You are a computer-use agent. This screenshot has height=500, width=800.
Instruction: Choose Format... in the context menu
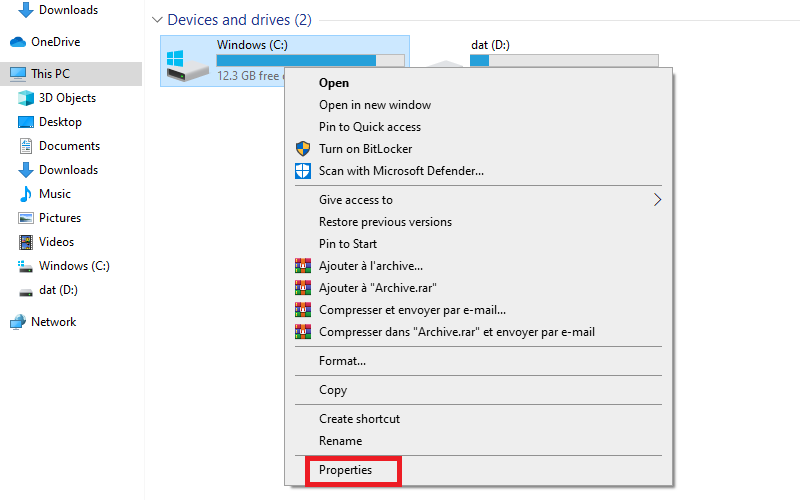point(342,361)
